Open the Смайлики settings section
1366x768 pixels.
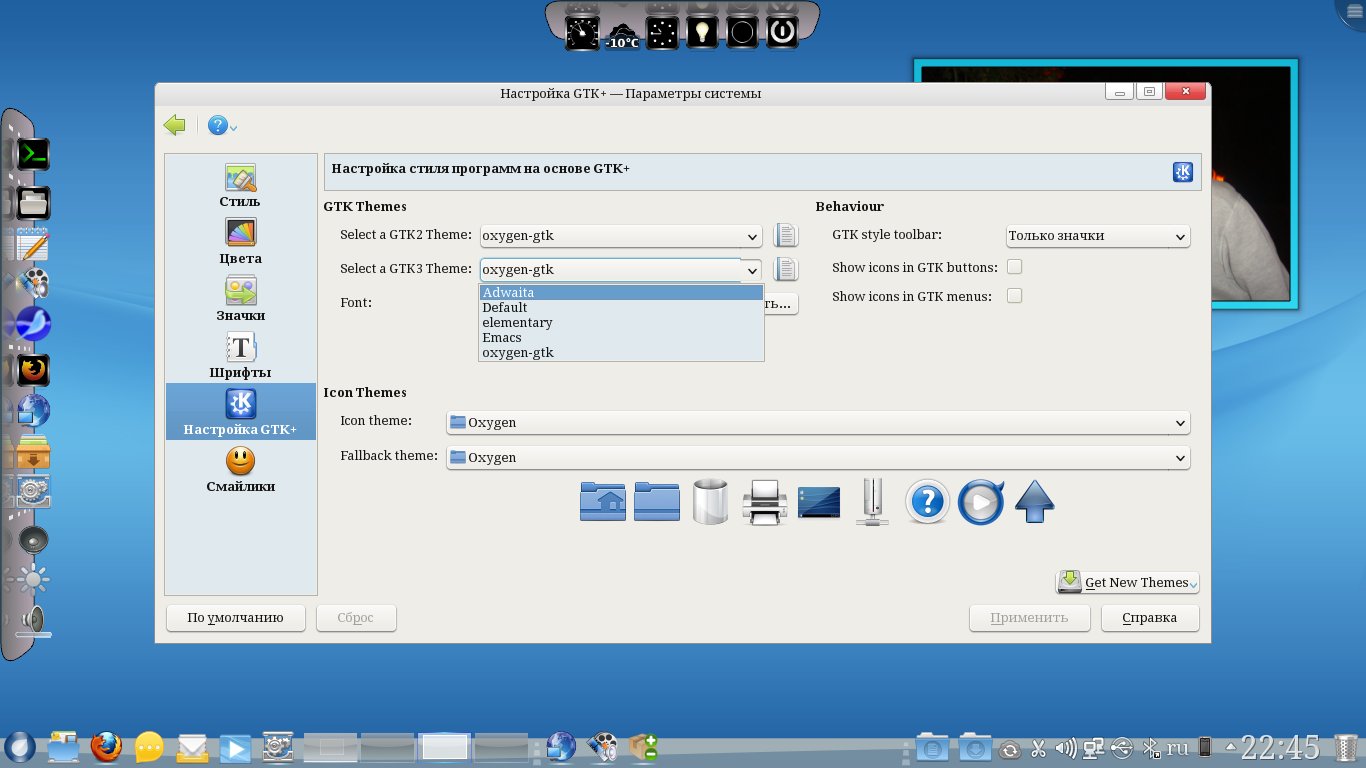coord(240,471)
